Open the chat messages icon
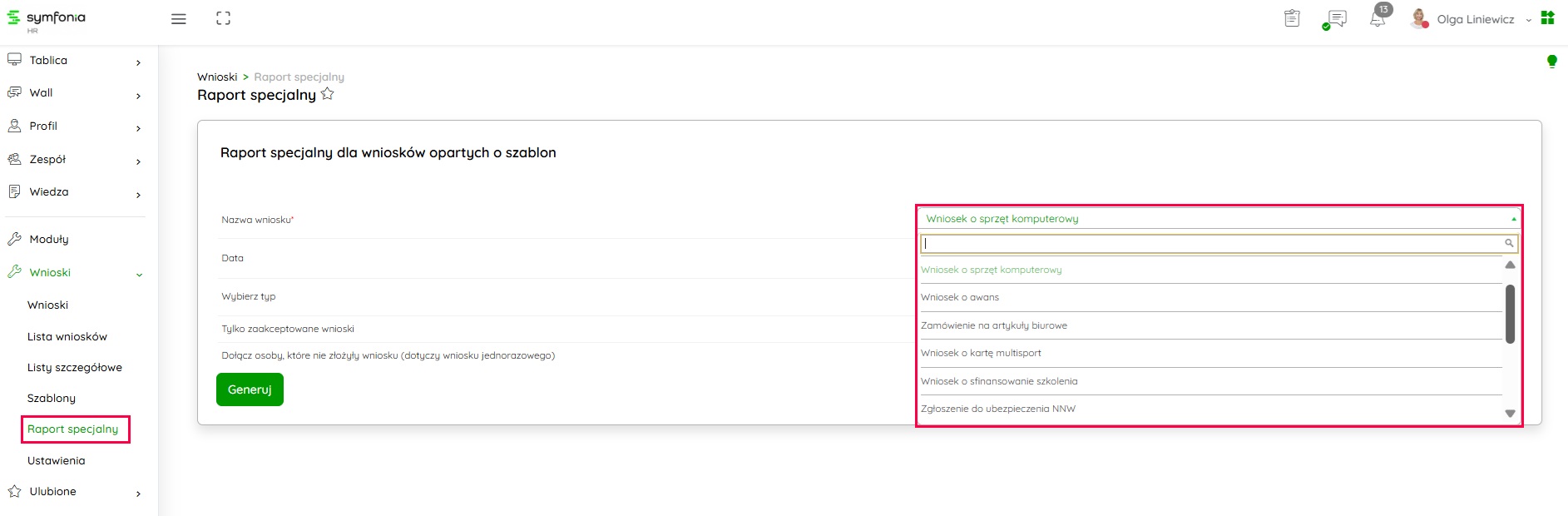This screenshot has height=516, width=1568. [x=1336, y=18]
